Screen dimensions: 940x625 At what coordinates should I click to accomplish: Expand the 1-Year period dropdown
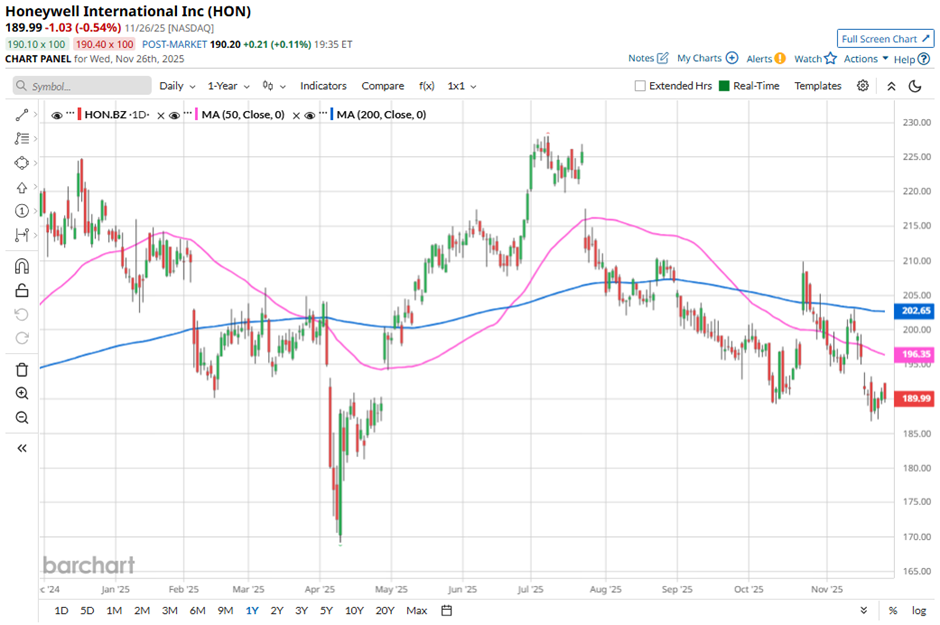pyautogui.click(x=229, y=86)
